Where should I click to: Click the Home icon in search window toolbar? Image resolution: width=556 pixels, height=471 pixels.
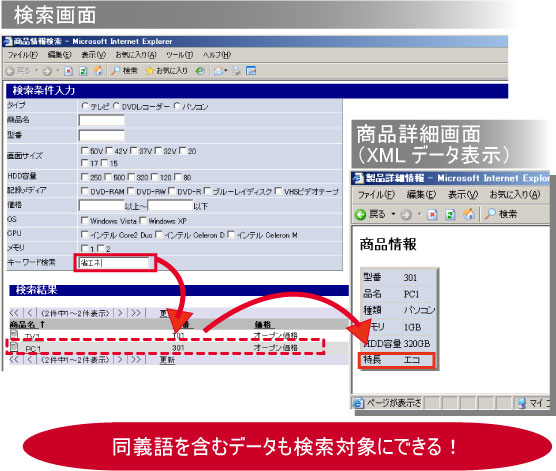[x=98, y=71]
